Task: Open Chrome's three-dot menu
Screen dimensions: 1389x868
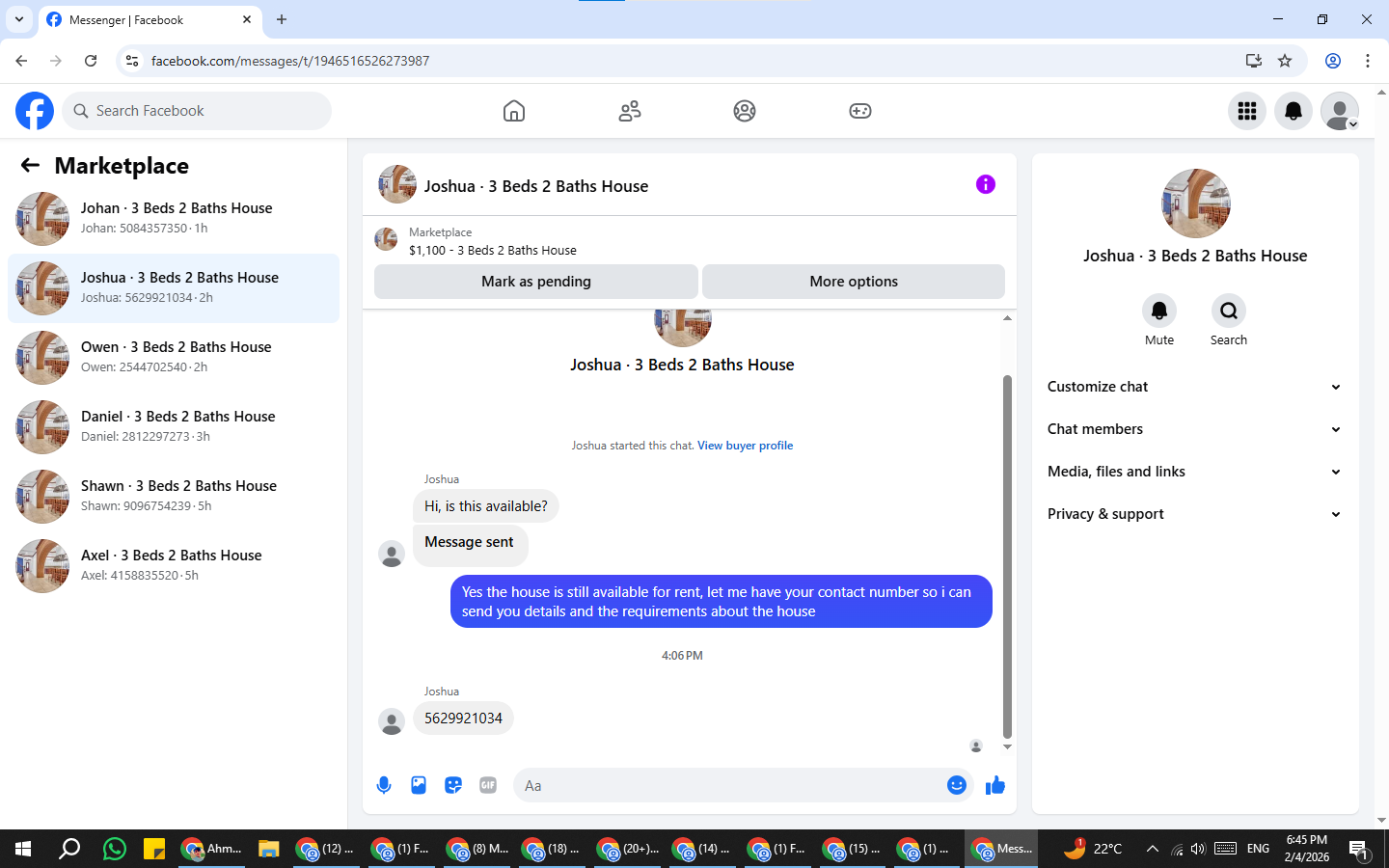Action: [1368, 61]
